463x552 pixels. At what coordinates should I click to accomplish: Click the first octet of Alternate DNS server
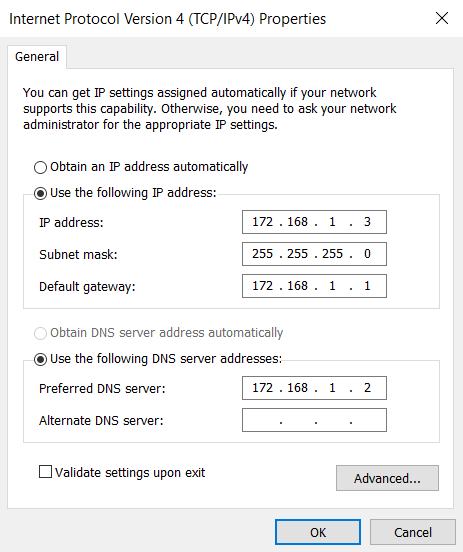point(263,420)
